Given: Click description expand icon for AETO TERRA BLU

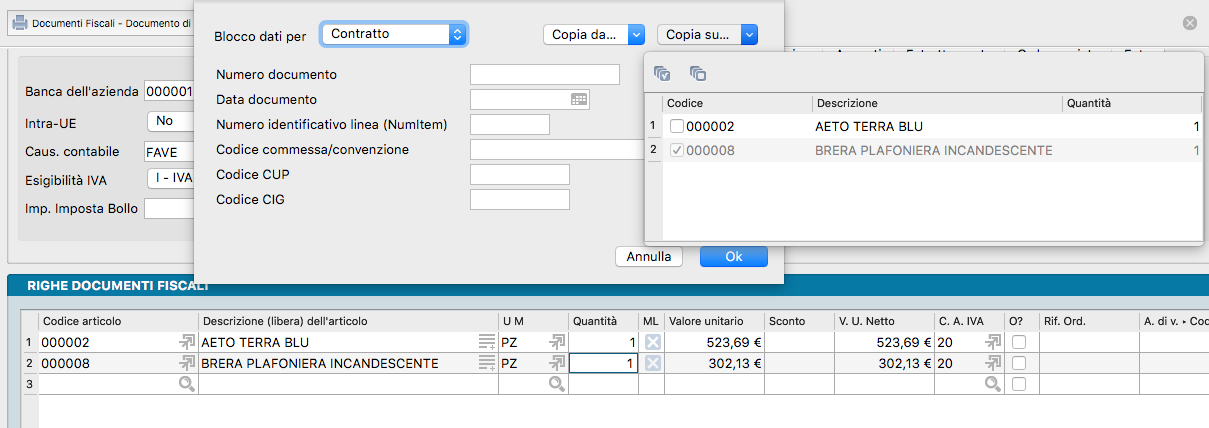Looking at the screenshot, I should tap(487, 342).
